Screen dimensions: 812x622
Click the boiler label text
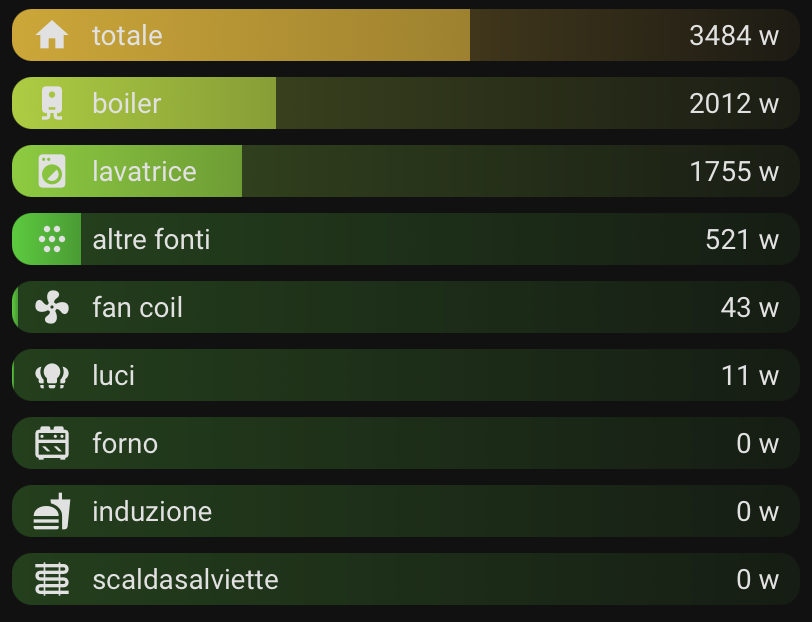click(x=127, y=104)
